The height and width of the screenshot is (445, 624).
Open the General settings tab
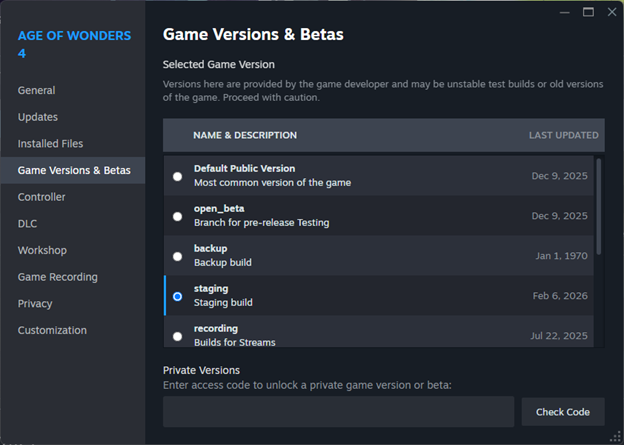(x=36, y=90)
